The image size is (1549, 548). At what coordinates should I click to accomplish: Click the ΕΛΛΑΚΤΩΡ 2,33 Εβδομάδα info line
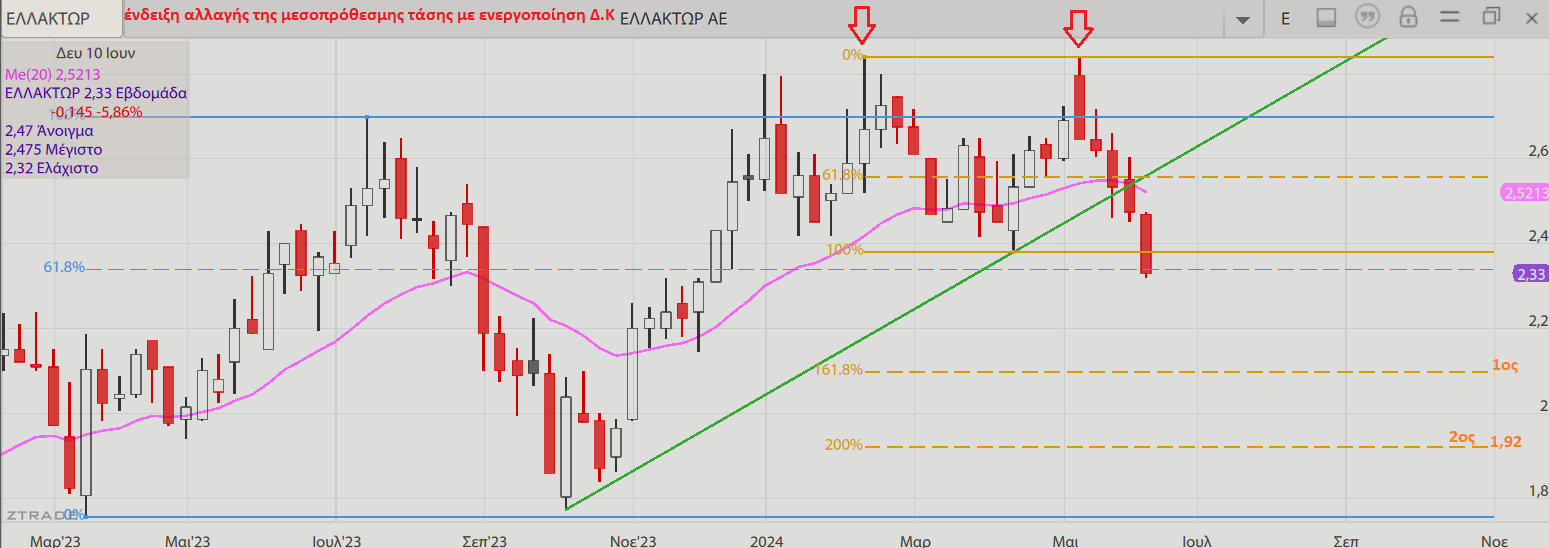click(x=95, y=92)
